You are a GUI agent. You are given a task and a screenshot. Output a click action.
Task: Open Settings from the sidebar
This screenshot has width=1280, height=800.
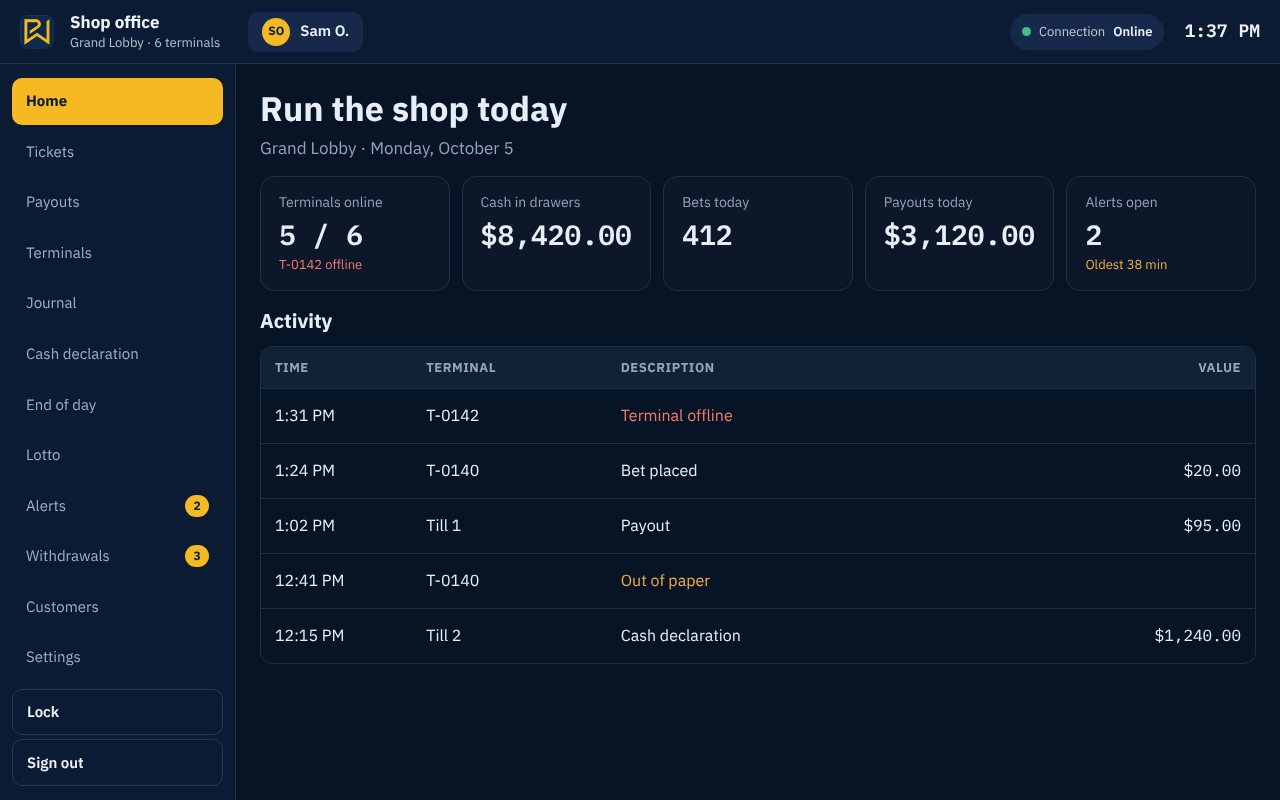pyautogui.click(x=117, y=657)
